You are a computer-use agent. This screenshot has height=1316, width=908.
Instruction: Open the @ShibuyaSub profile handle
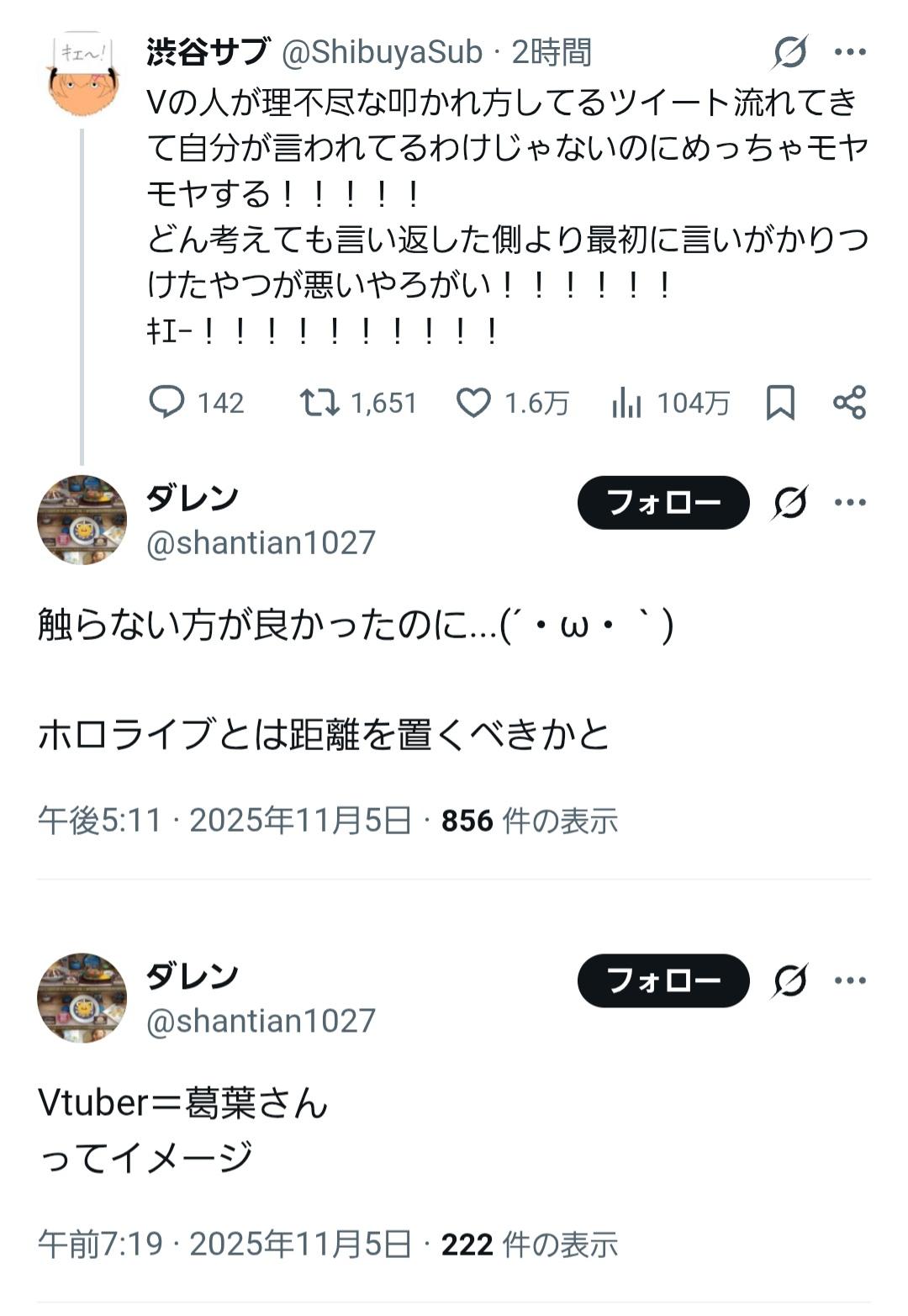click(x=382, y=52)
